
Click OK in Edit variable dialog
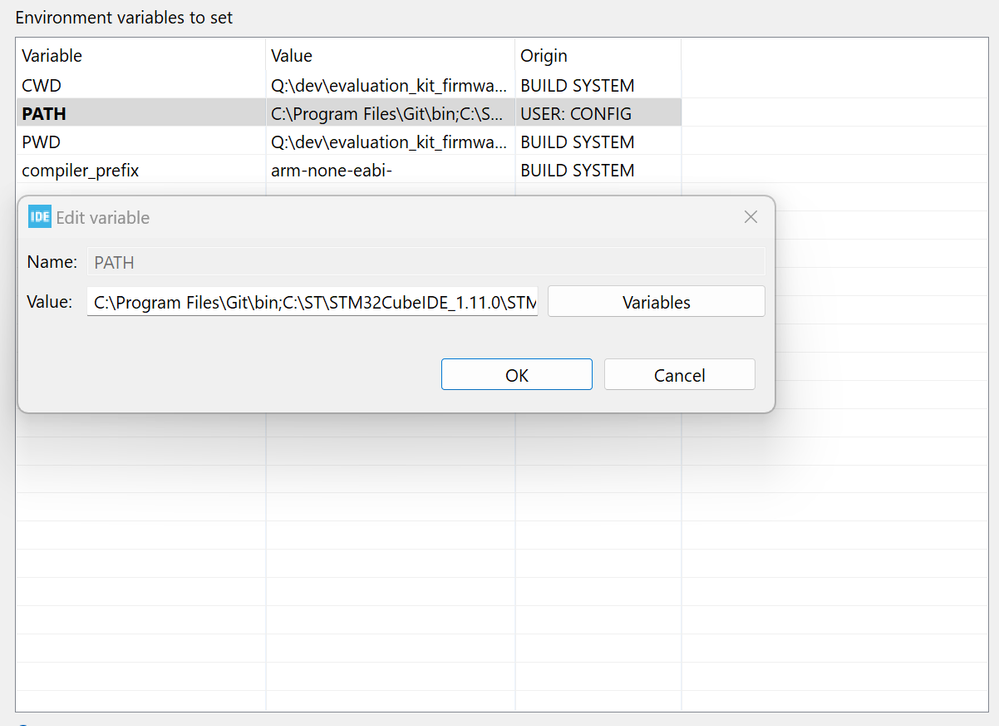517,374
